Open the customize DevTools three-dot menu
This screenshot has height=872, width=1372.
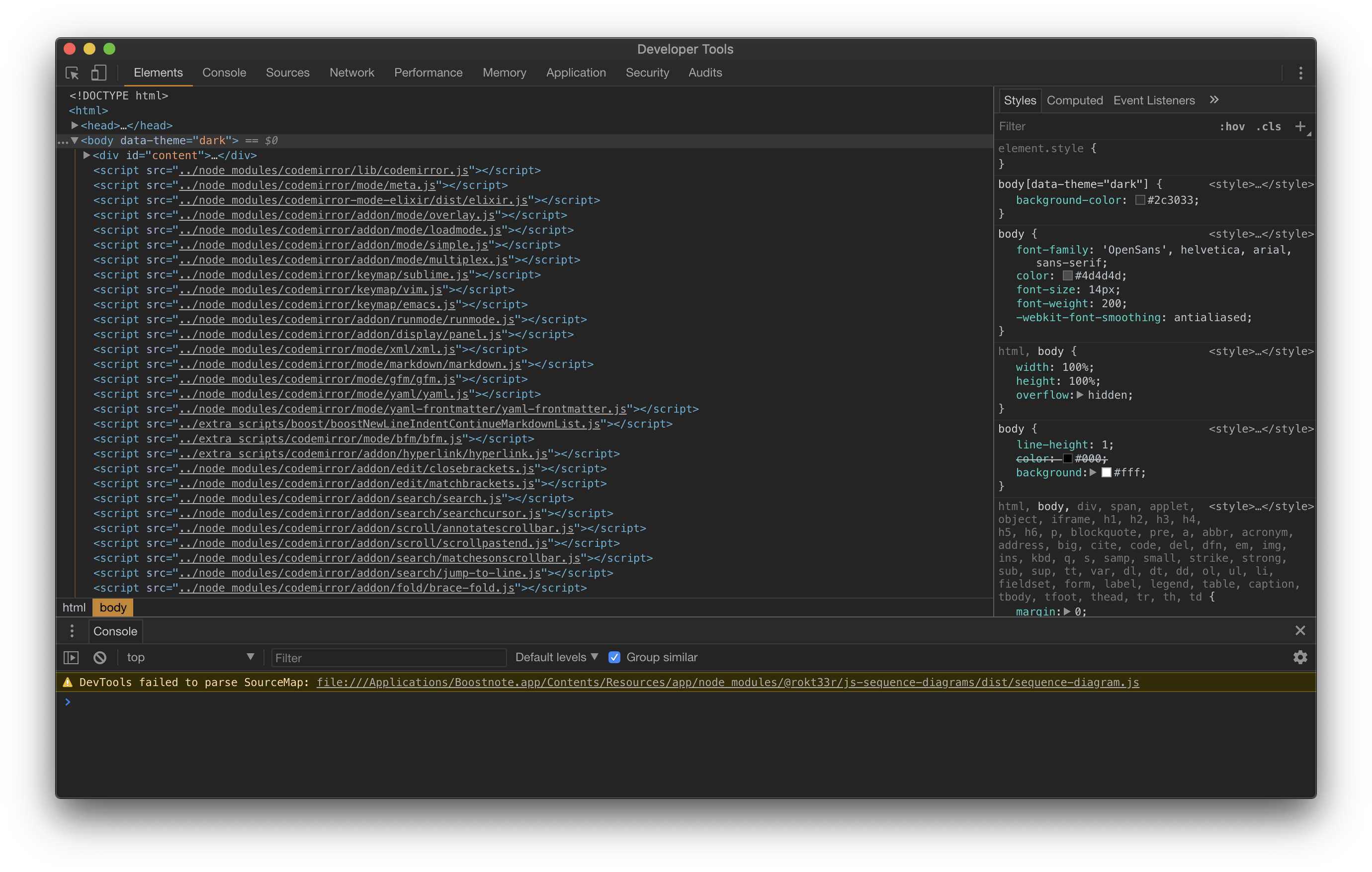(1301, 73)
